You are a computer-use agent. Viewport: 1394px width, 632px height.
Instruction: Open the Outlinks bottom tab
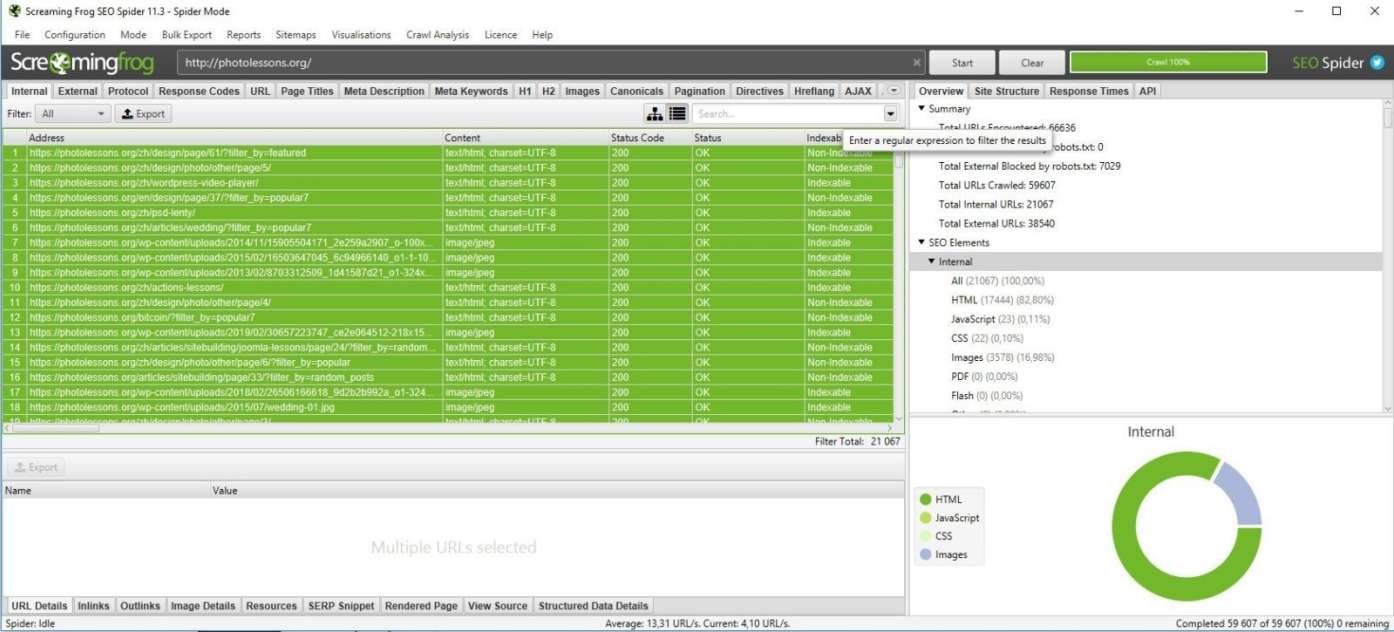[140, 606]
